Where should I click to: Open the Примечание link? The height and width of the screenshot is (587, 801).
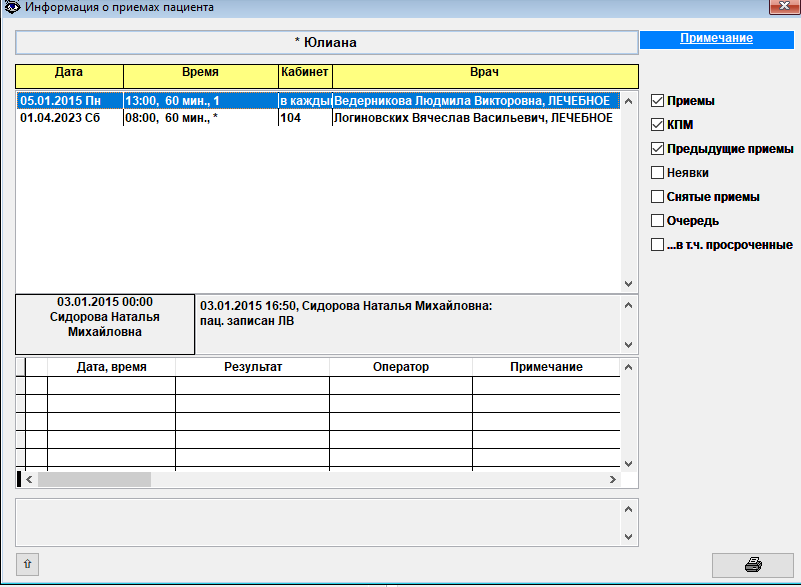pyautogui.click(x=716, y=38)
